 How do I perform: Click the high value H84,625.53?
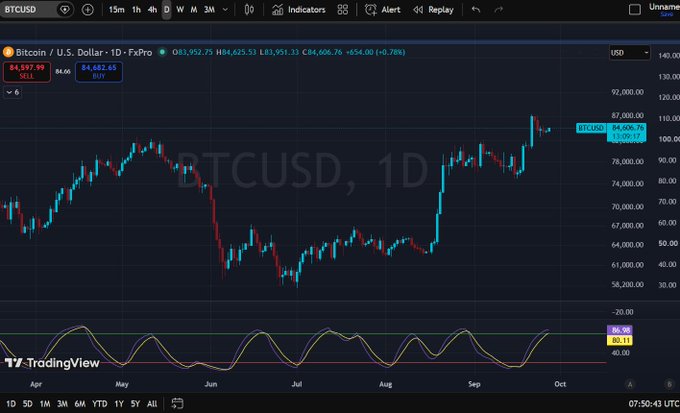pos(236,52)
